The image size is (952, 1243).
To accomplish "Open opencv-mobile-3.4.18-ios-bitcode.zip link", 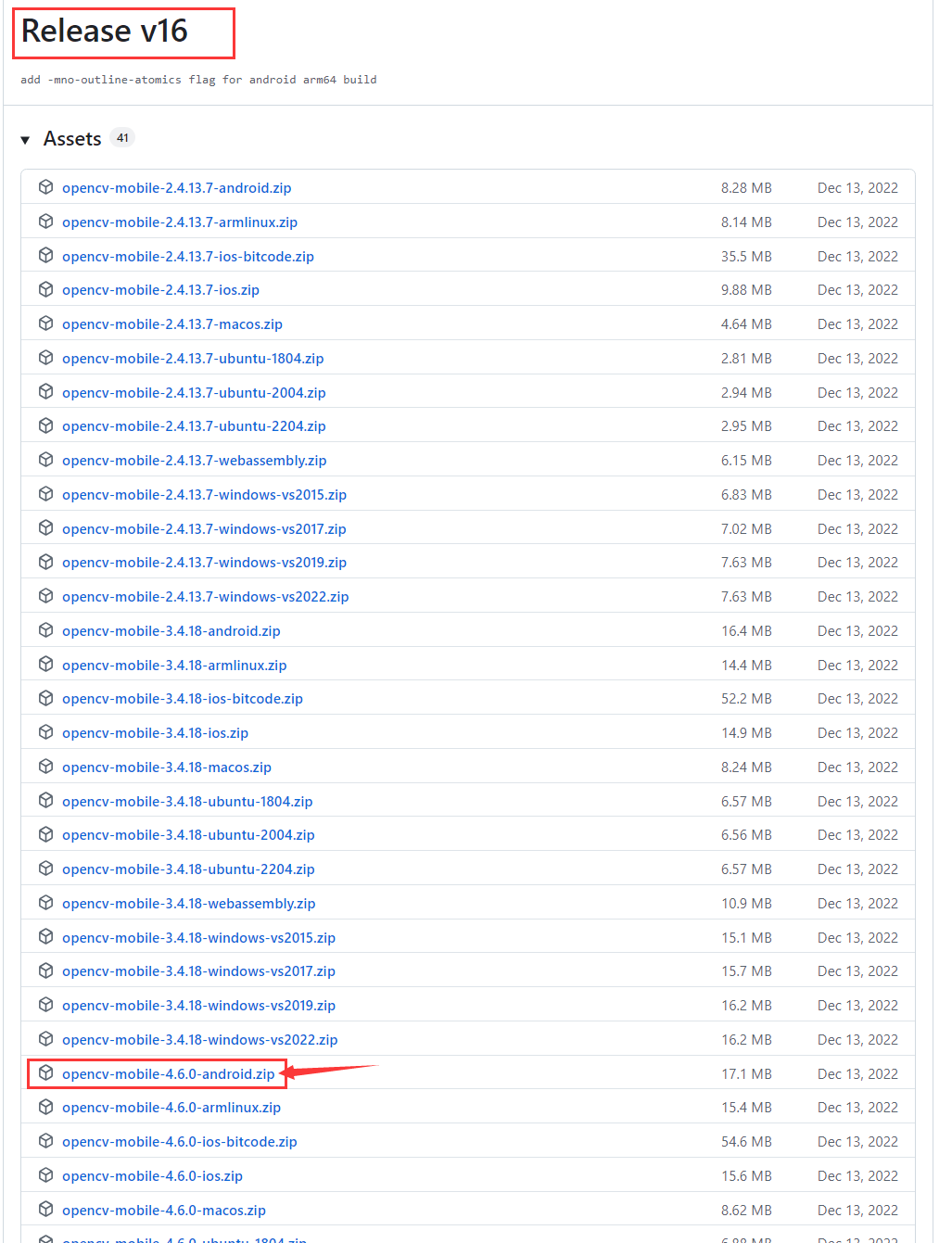I will pyautogui.click(x=183, y=699).
